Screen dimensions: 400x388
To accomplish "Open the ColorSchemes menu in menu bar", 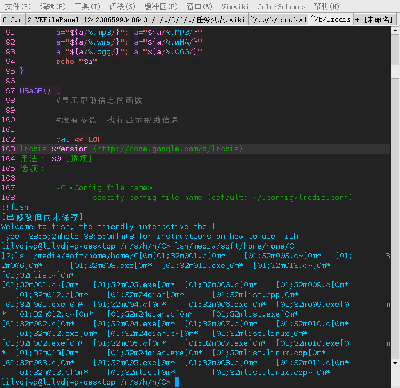I will 281,6.
